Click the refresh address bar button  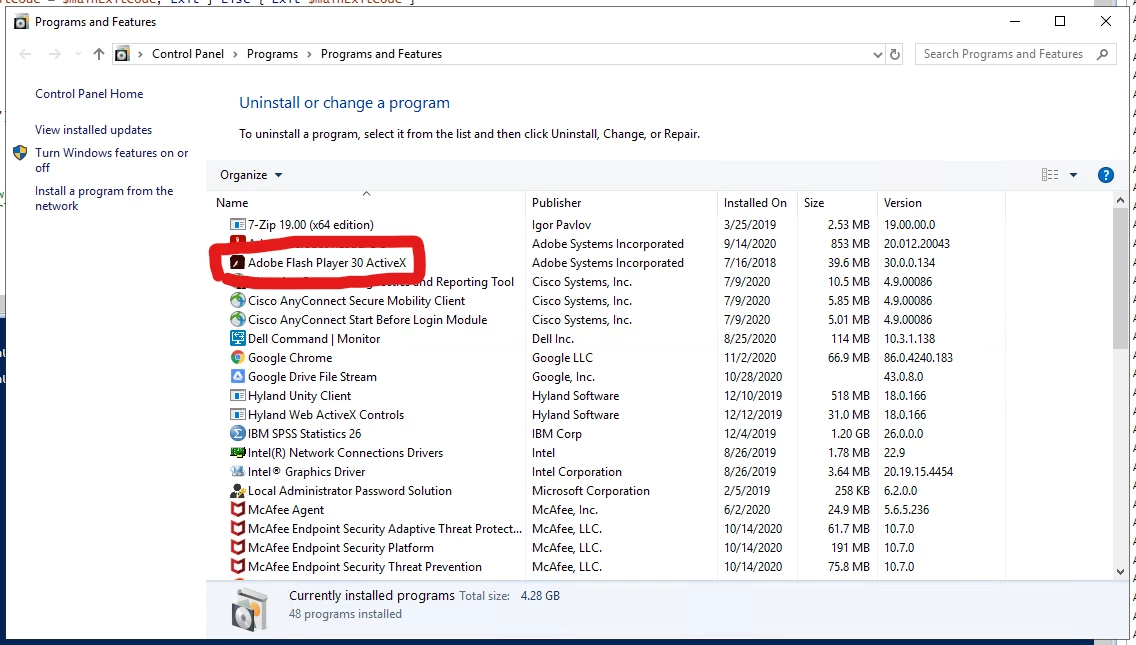pos(895,54)
